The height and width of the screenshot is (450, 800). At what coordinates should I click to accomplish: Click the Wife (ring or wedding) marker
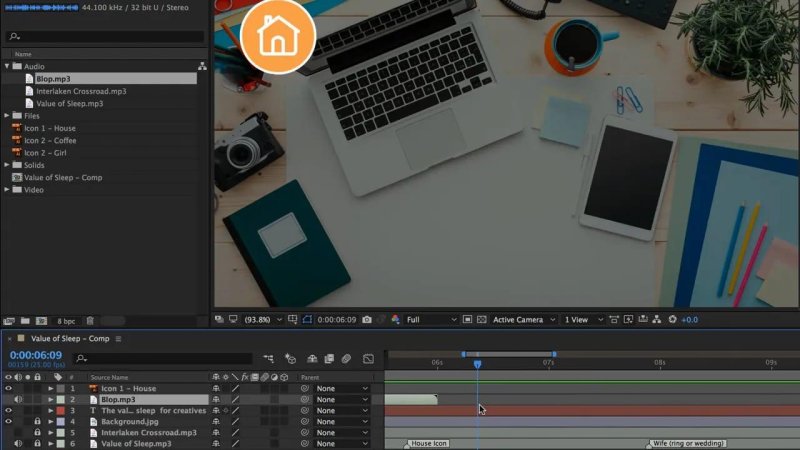pyautogui.click(x=687, y=444)
